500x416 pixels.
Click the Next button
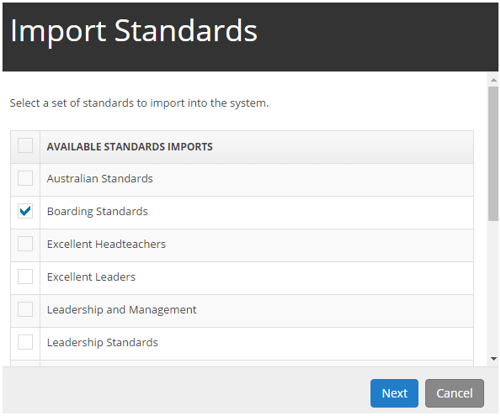394,393
